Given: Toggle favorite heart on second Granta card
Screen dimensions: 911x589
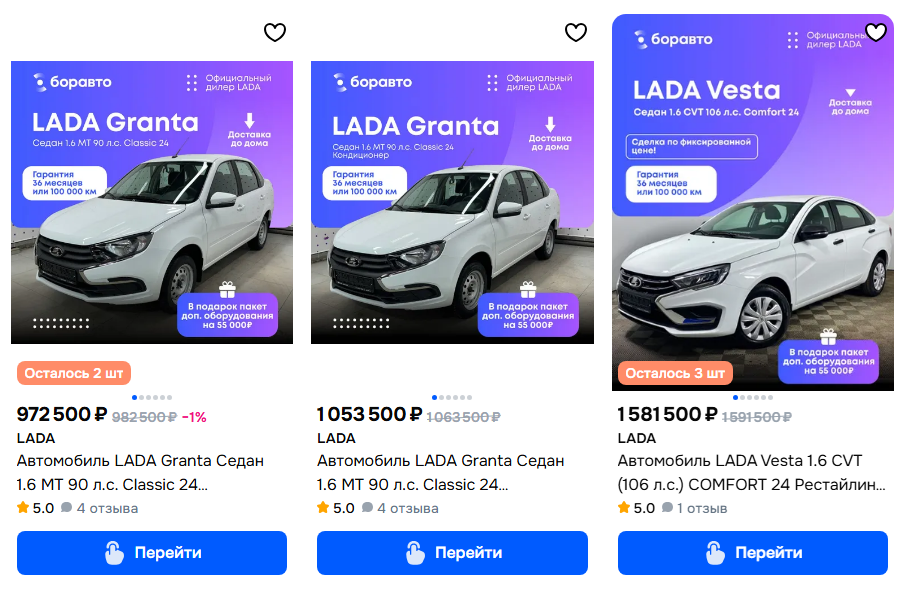Looking at the screenshot, I should click(x=576, y=33).
